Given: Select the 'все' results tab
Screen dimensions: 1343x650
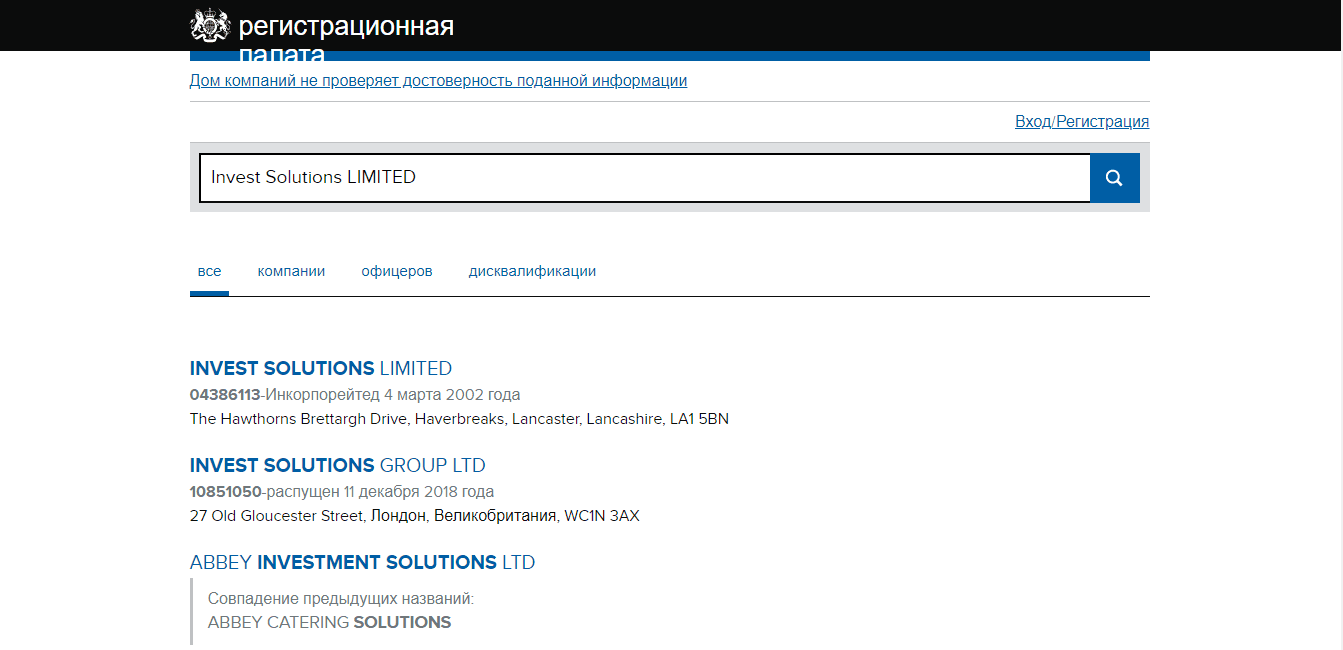Looking at the screenshot, I should click(x=209, y=272).
